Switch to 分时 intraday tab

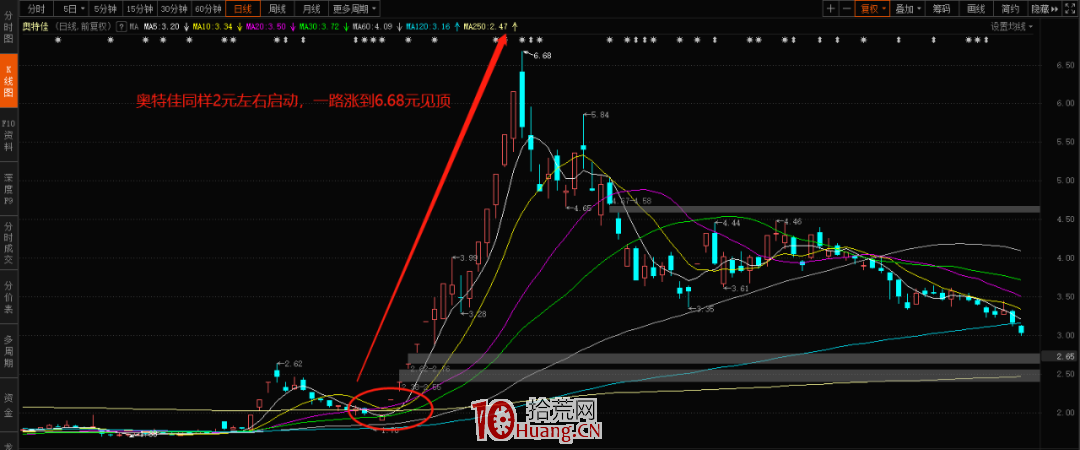[36, 9]
